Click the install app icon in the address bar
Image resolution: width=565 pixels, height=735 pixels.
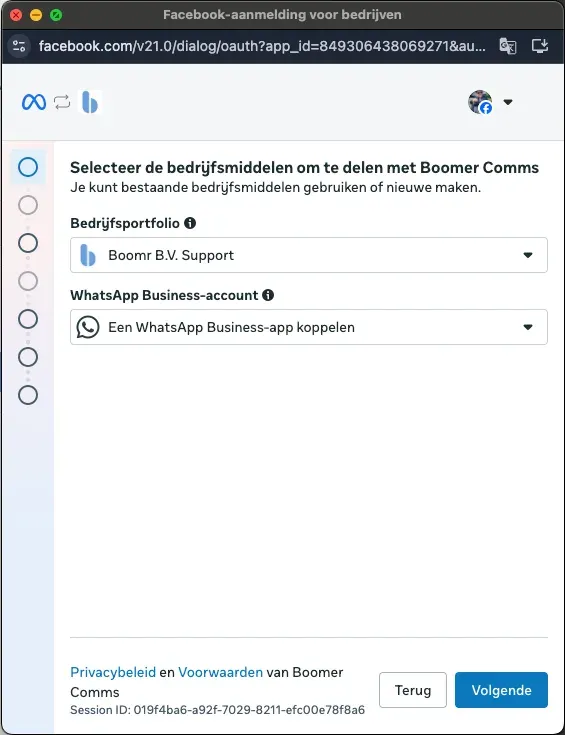[540, 46]
